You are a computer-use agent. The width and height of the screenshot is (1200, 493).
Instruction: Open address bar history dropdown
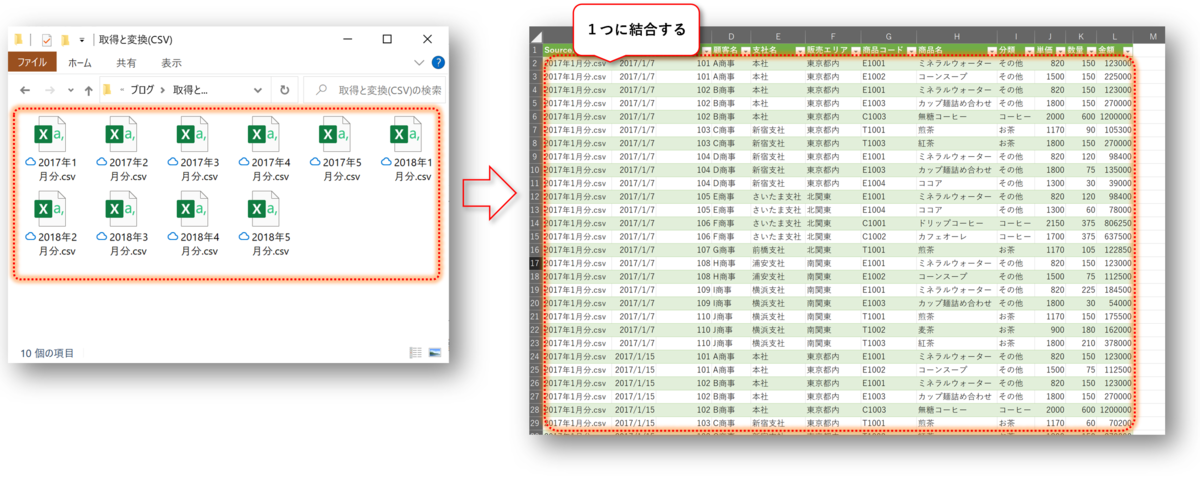click(x=259, y=90)
